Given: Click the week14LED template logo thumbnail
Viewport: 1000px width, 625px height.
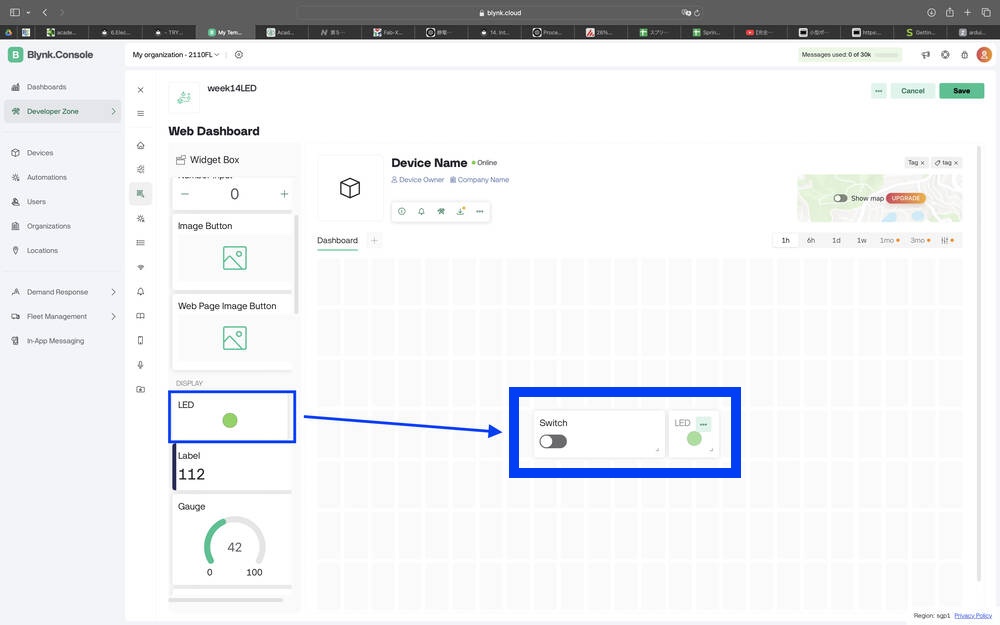Looking at the screenshot, I should click(184, 98).
